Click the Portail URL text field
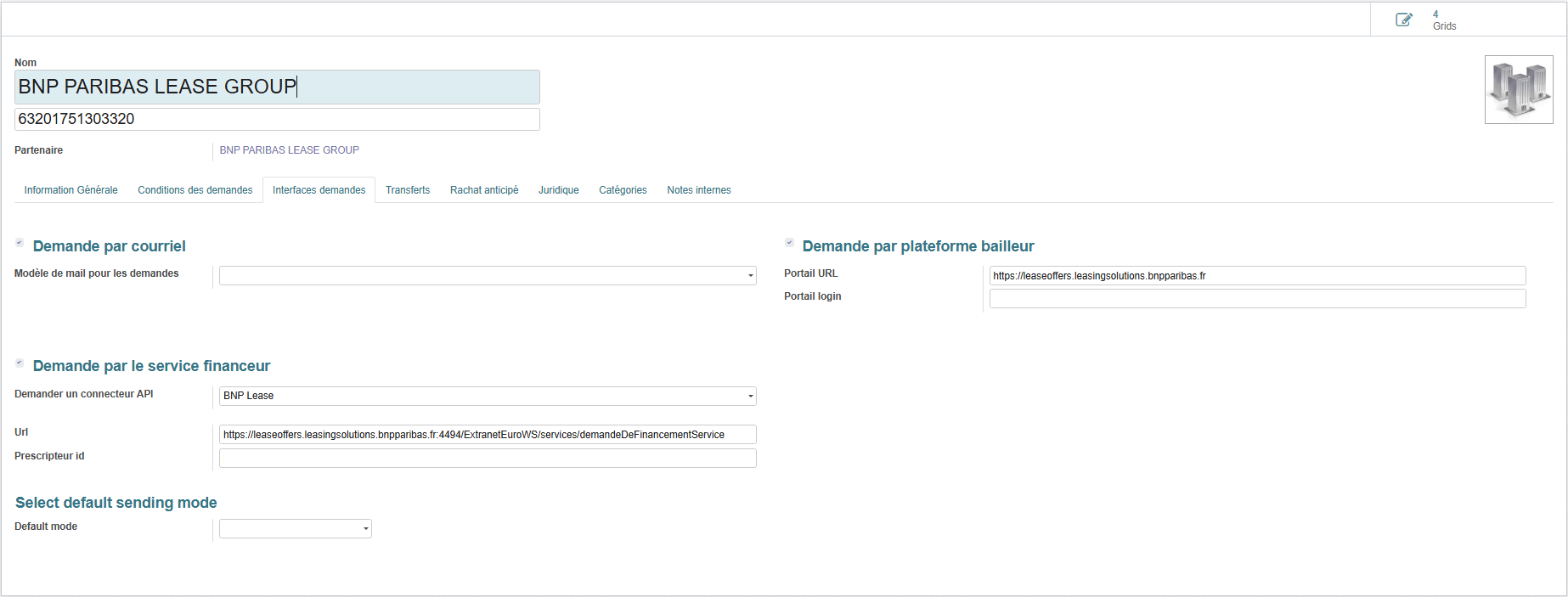The height and width of the screenshot is (597, 1568). [x=1256, y=276]
